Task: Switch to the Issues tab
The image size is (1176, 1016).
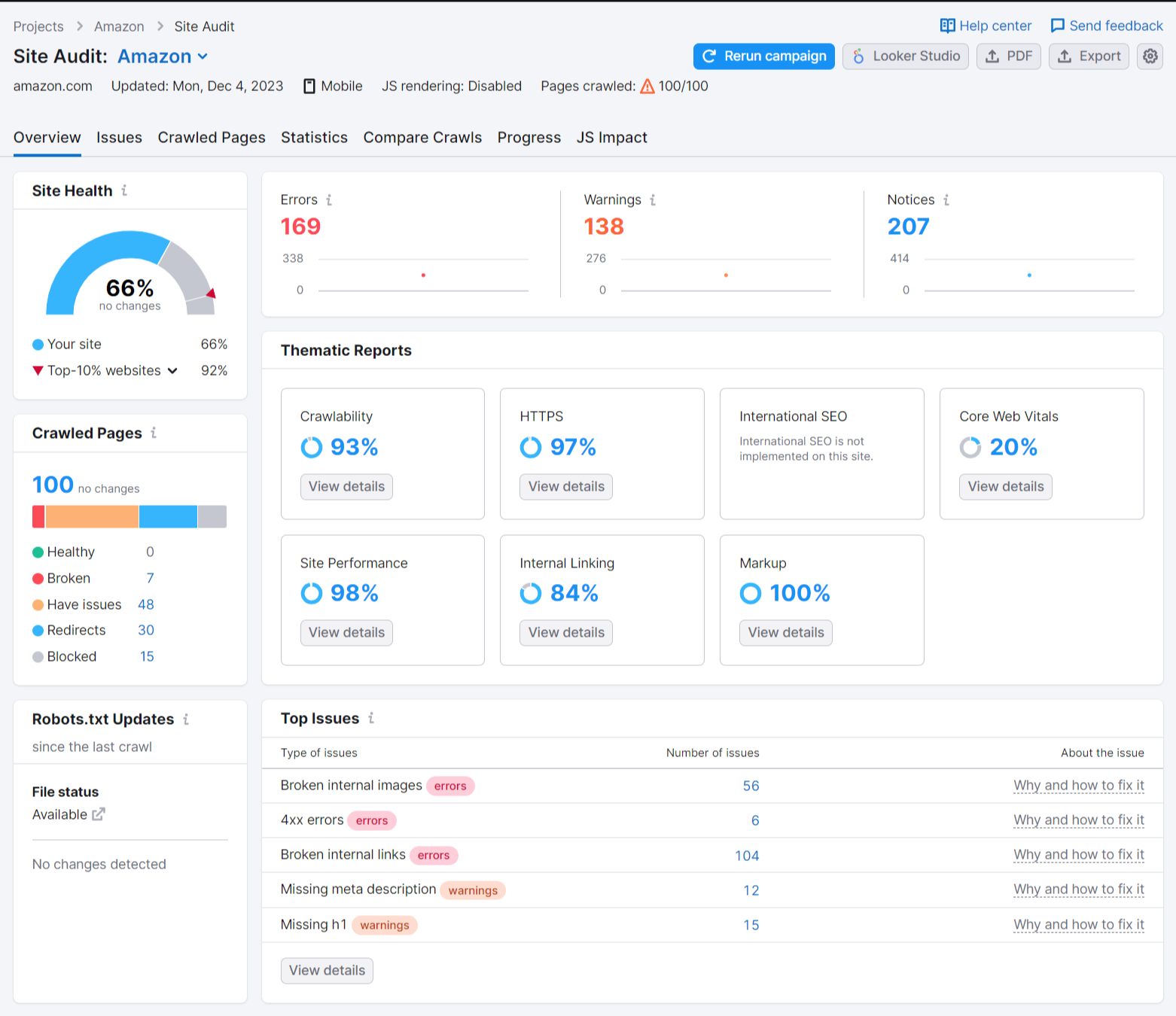Action: click(x=119, y=138)
